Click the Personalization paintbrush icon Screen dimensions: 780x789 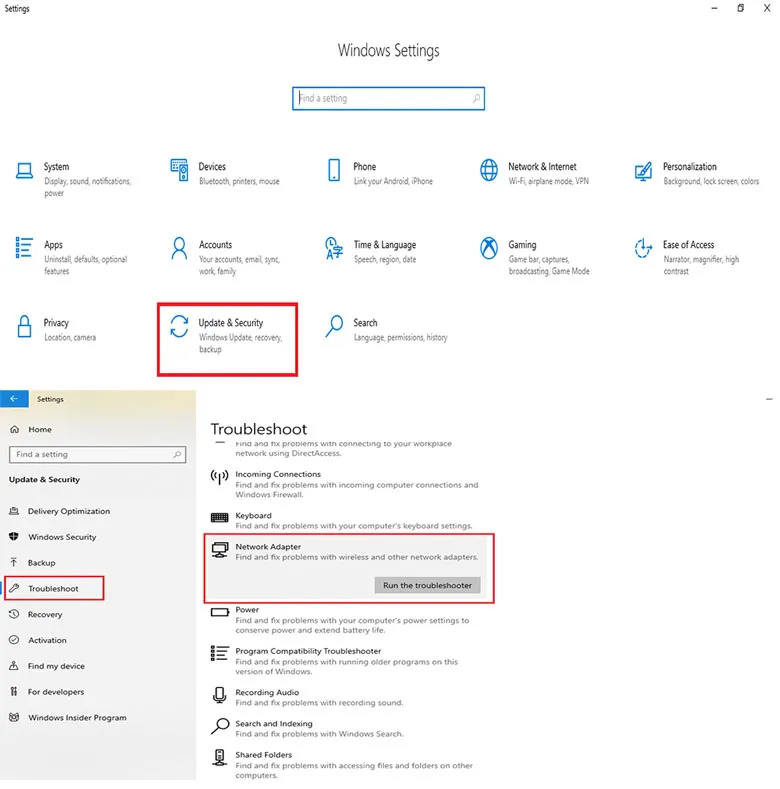[x=644, y=170]
